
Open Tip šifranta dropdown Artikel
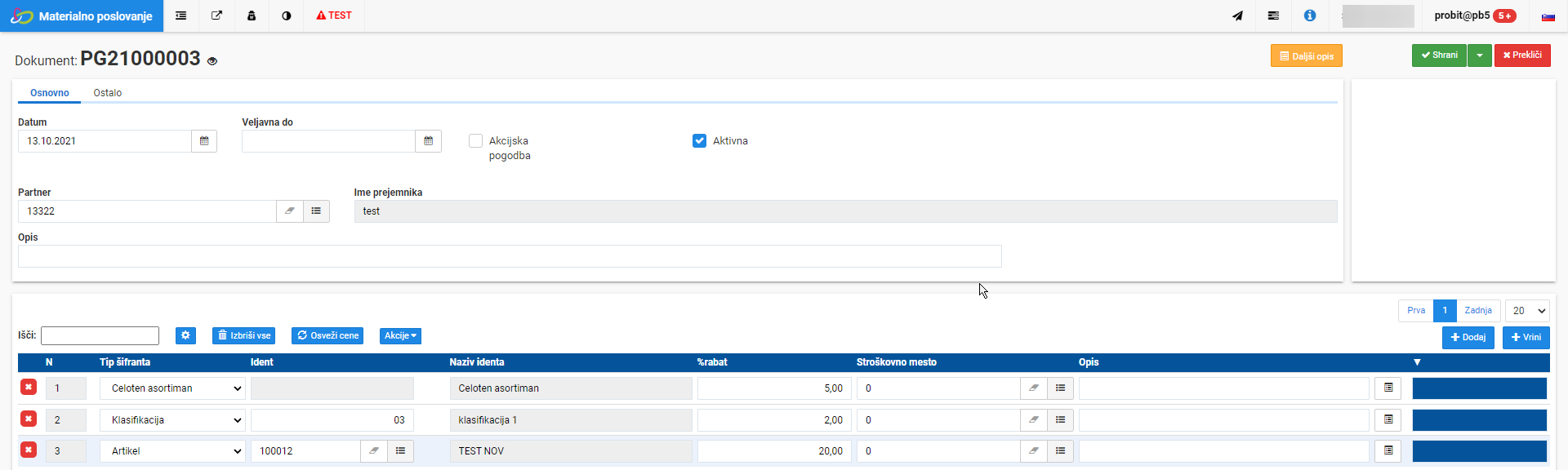[x=172, y=450]
